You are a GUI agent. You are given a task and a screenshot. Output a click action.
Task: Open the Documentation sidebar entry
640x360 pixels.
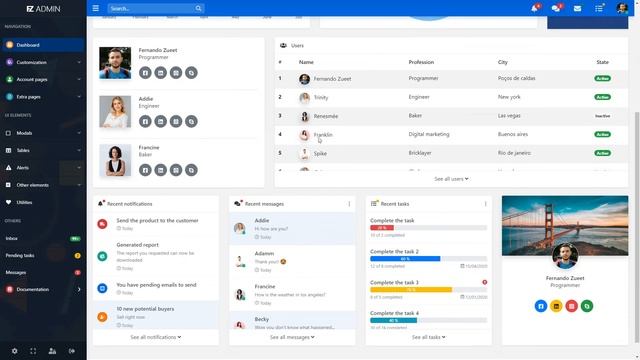pyautogui.click(x=43, y=289)
